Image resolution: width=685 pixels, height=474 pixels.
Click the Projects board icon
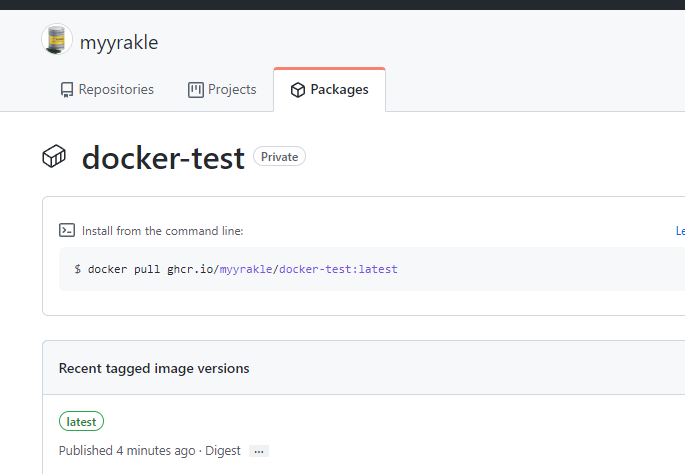coord(196,90)
